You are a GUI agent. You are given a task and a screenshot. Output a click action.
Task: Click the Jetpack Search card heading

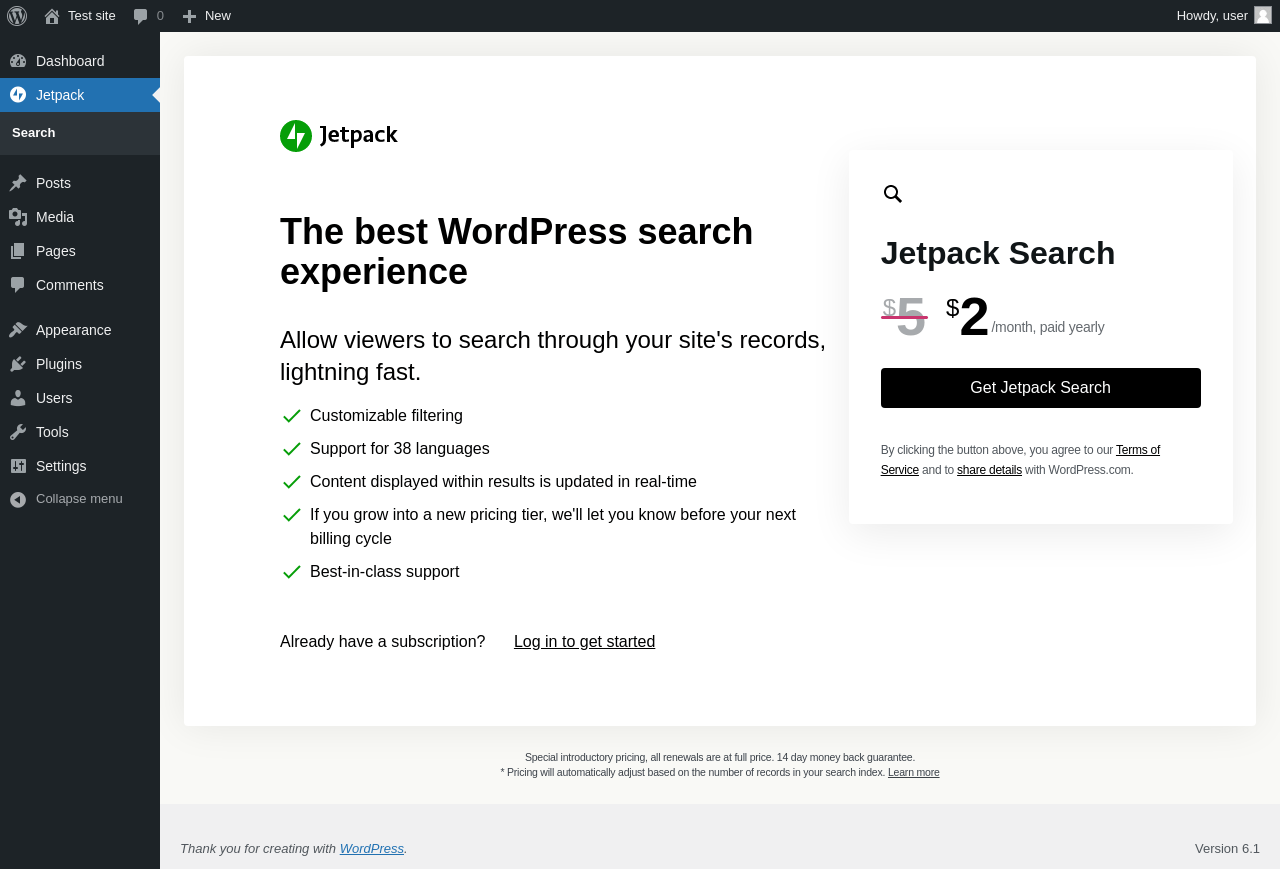(998, 254)
